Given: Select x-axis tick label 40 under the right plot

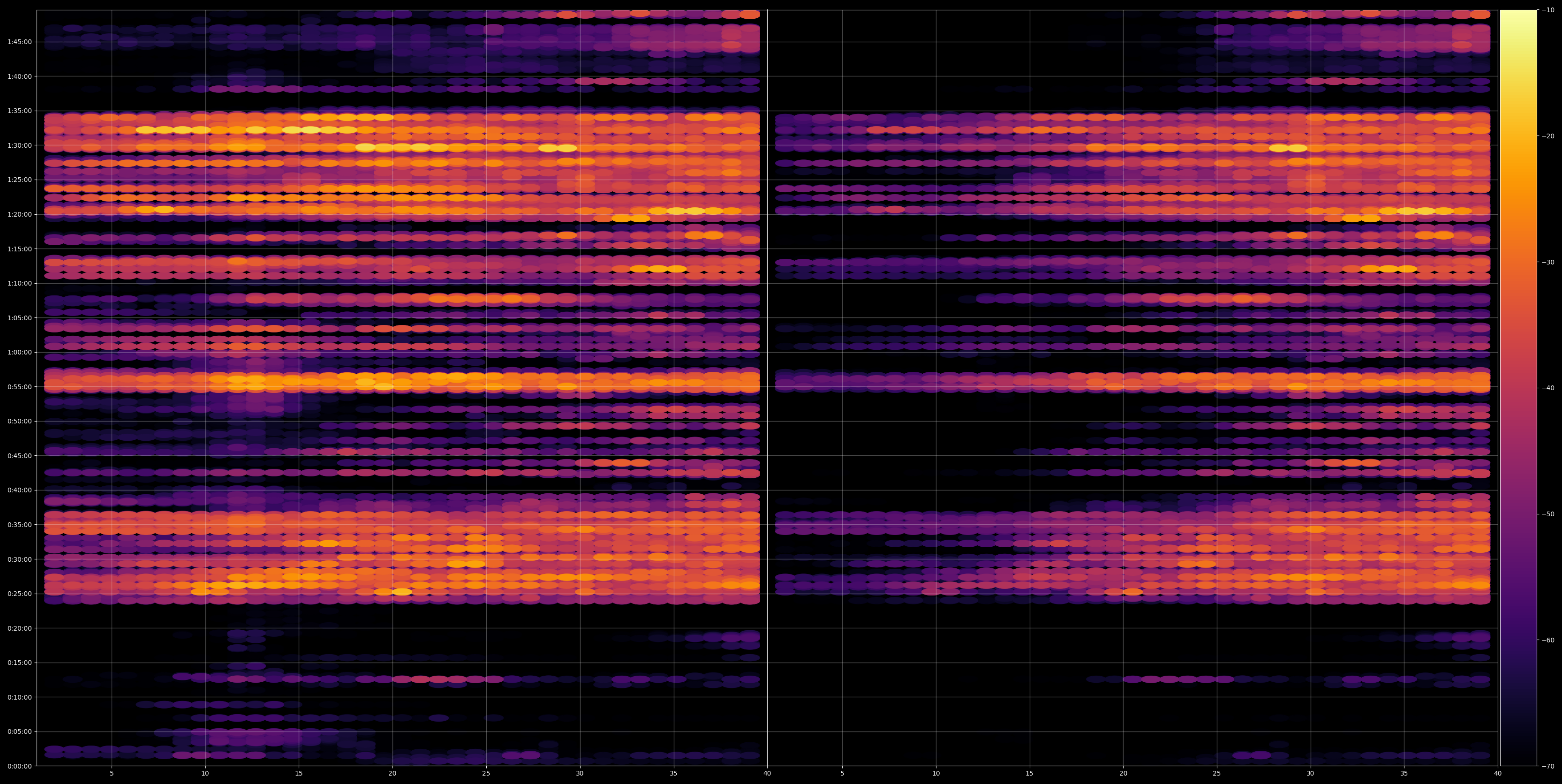Looking at the screenshot, I should [1498, 774].
